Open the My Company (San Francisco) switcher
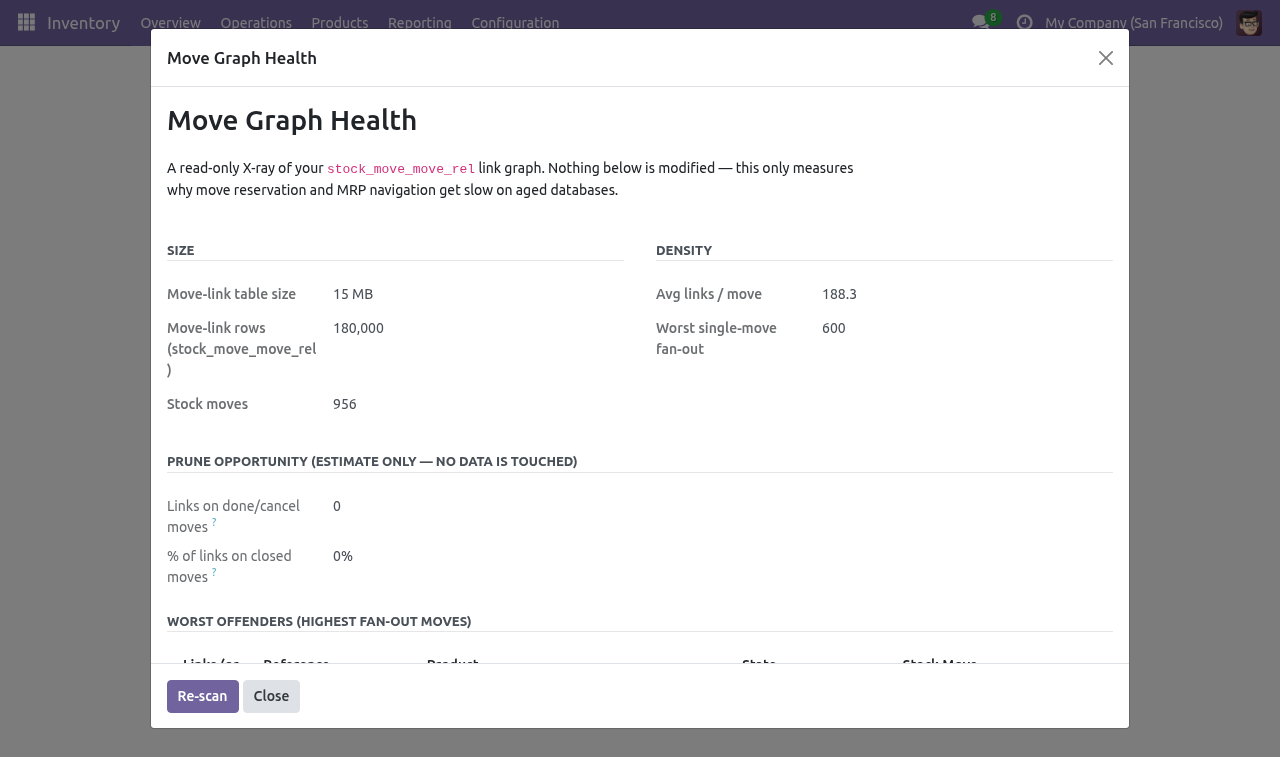Screen dimensions: 1280x757 pos(1134,23)
